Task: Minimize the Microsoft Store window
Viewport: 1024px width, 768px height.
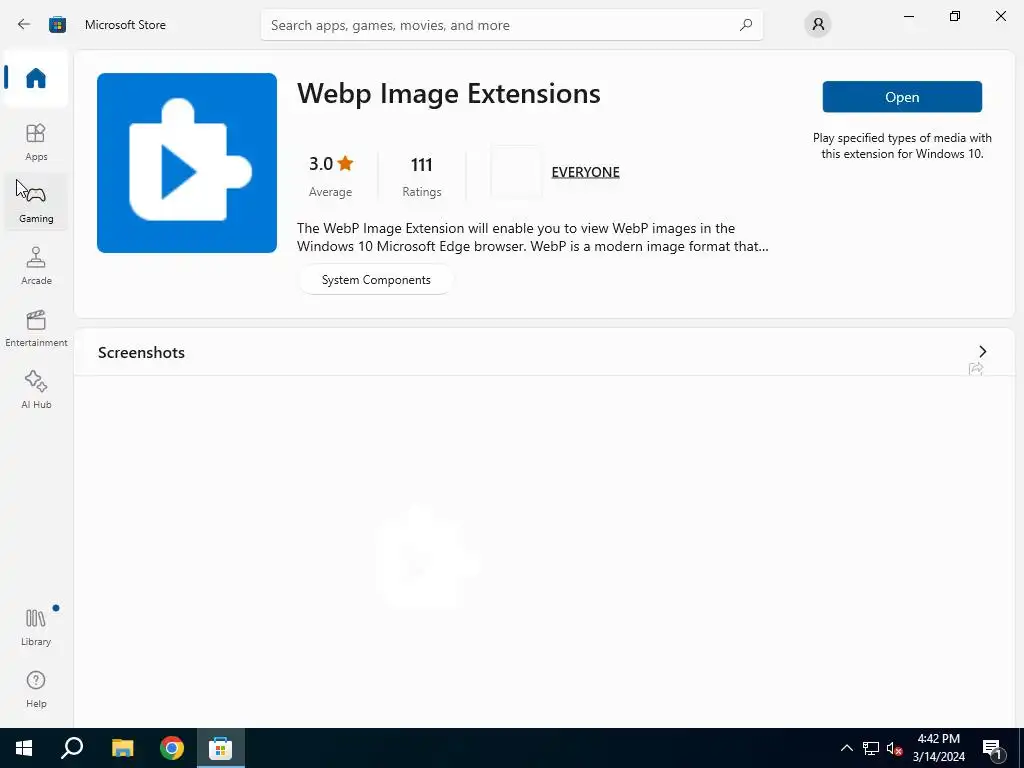Action: [908, 16]
